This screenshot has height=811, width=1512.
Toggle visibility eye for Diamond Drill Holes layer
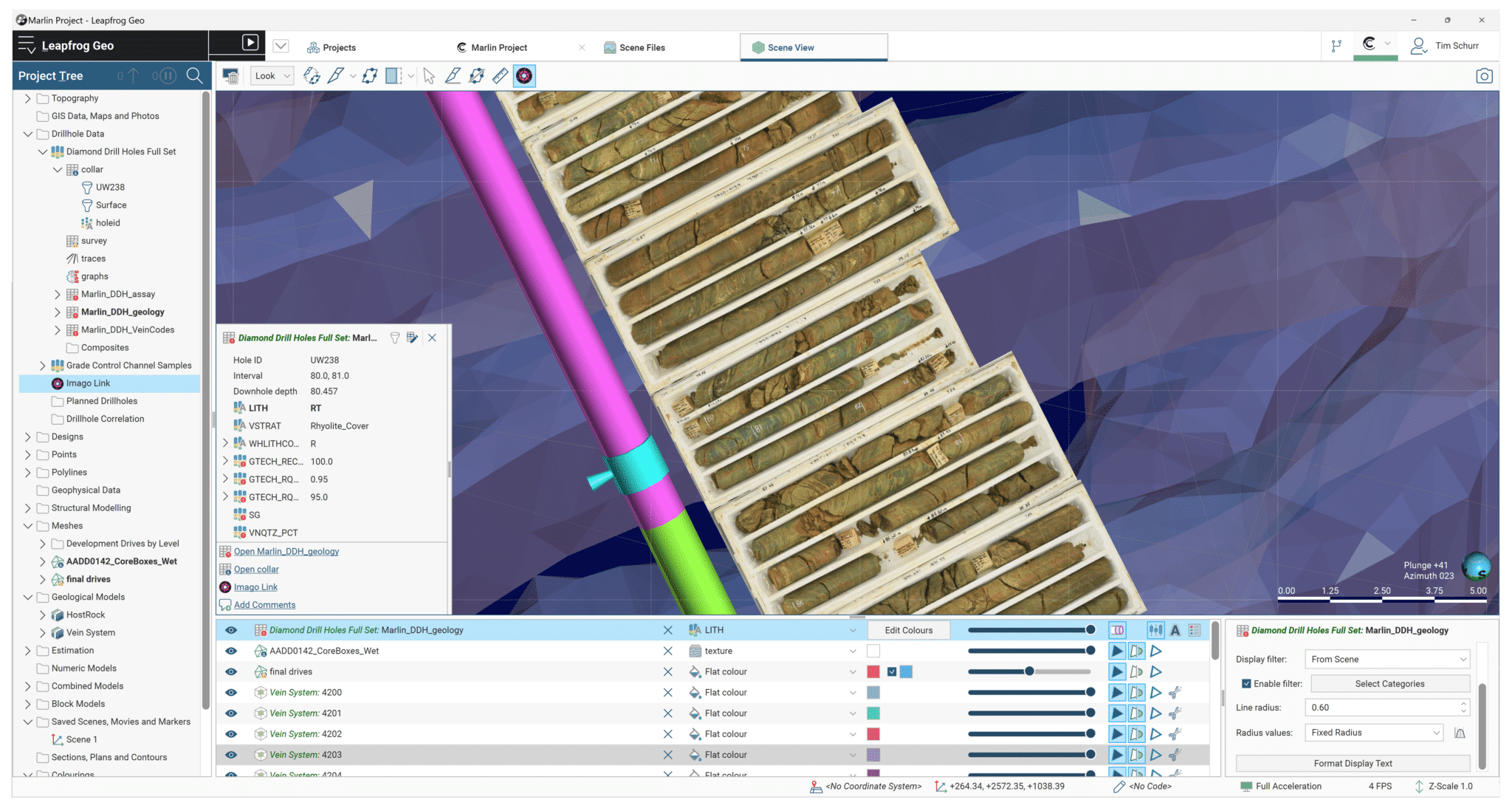click(231, 629)
